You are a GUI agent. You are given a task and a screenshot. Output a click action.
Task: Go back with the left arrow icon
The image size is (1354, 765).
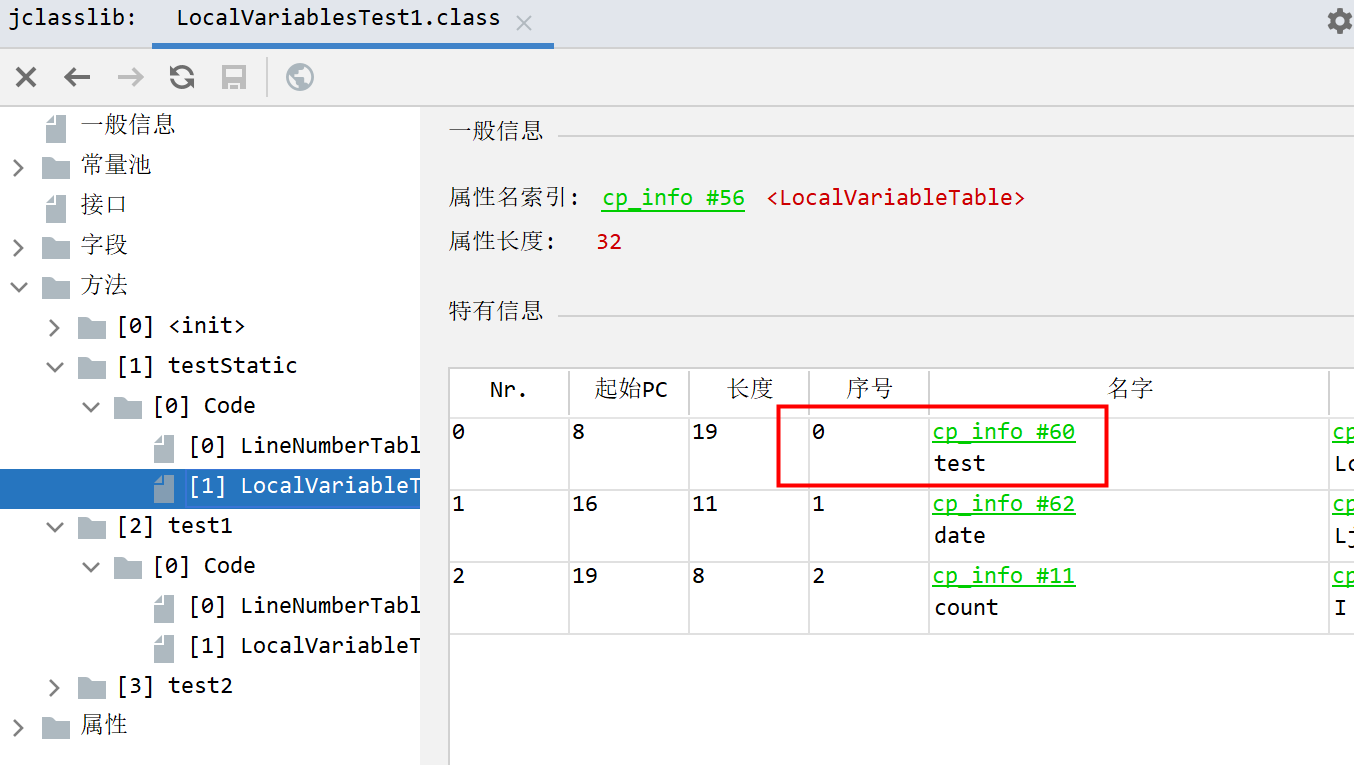point(77,77)
